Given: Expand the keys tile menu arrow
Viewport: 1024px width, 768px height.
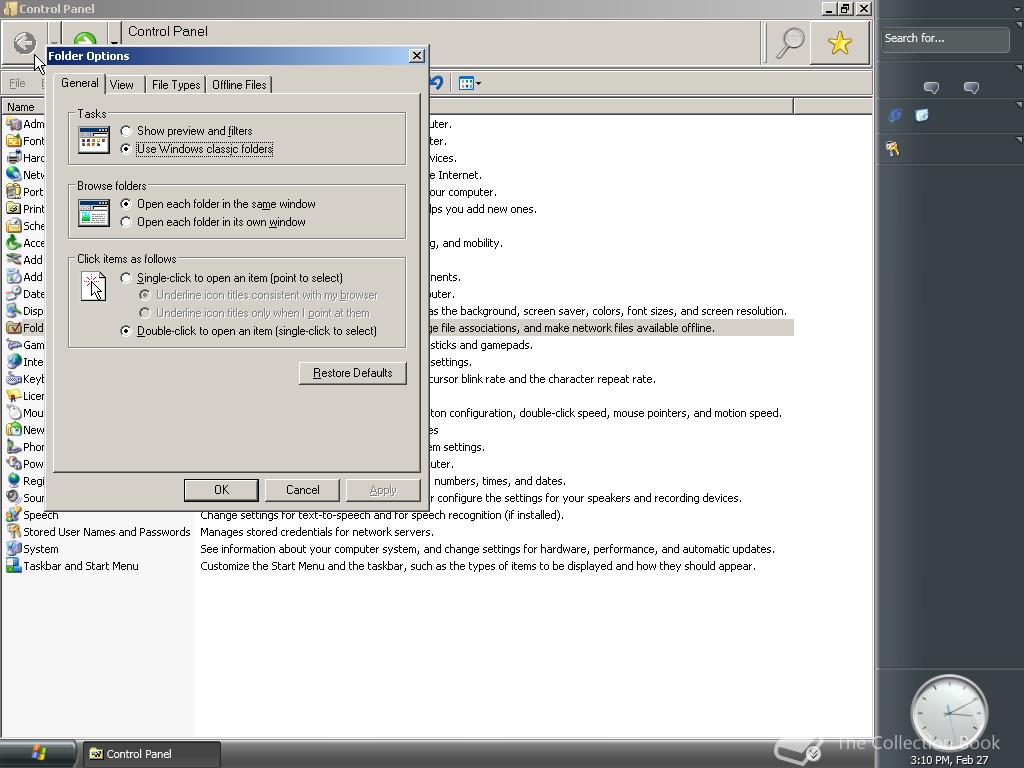Looking at the screenshot, I should tap(1018, 139).
